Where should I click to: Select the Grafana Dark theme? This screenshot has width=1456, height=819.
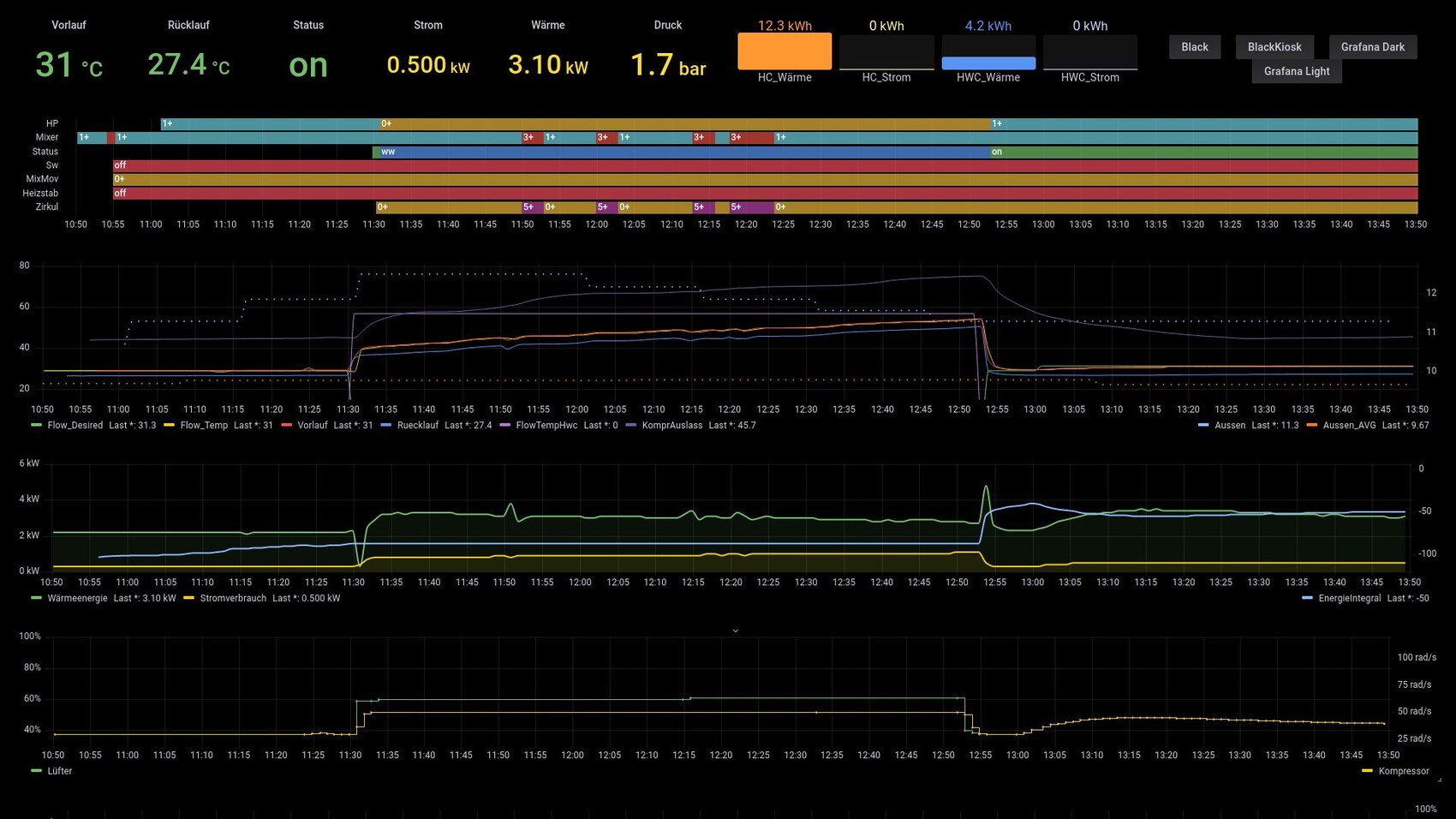point(1372,47)
